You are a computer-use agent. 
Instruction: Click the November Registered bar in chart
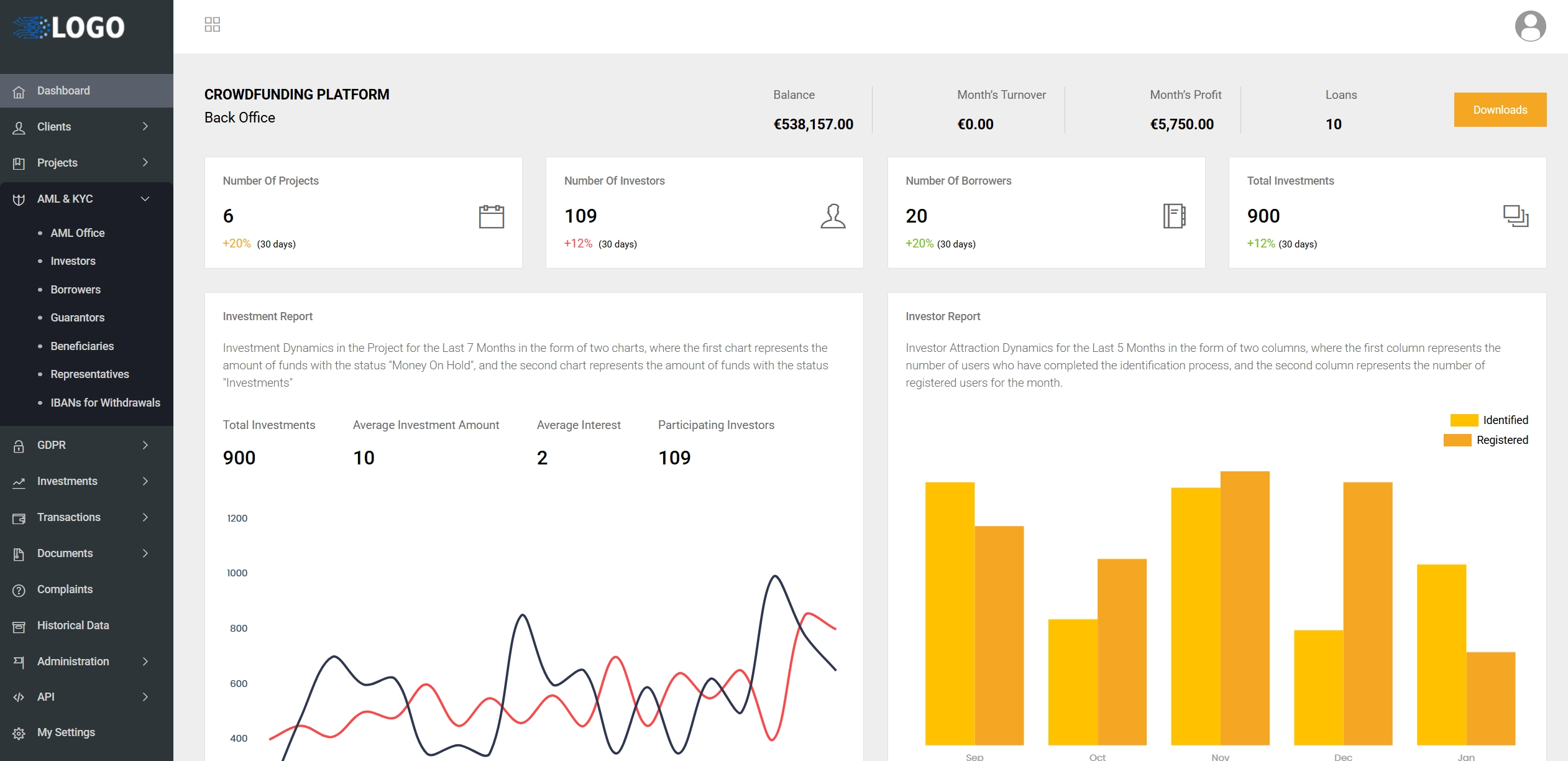(1244, 609)
